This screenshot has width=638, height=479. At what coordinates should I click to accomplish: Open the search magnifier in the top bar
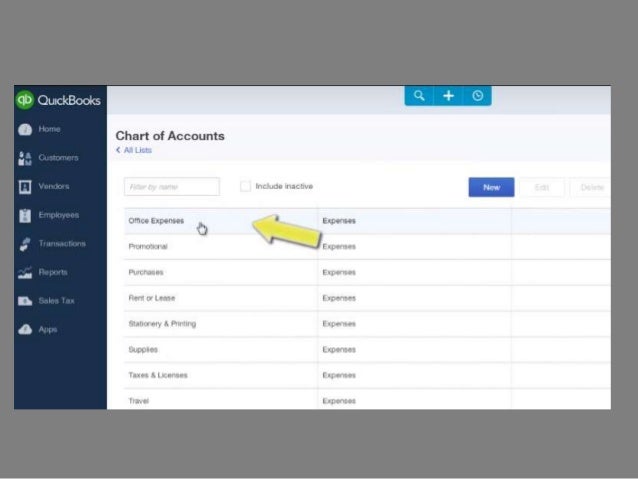tap(419, 96)
